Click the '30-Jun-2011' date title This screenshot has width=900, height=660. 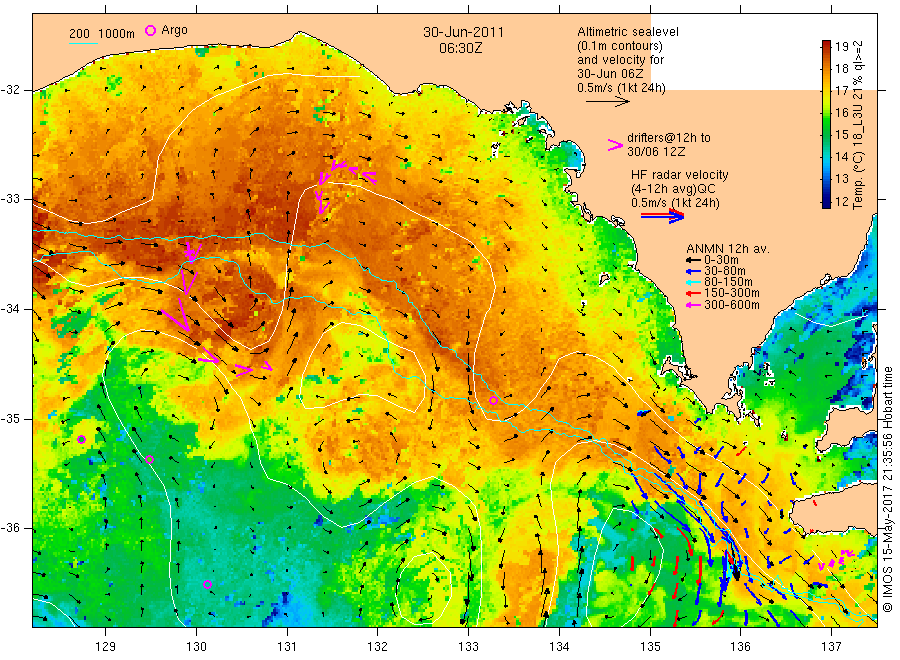(x=463, y=32)
